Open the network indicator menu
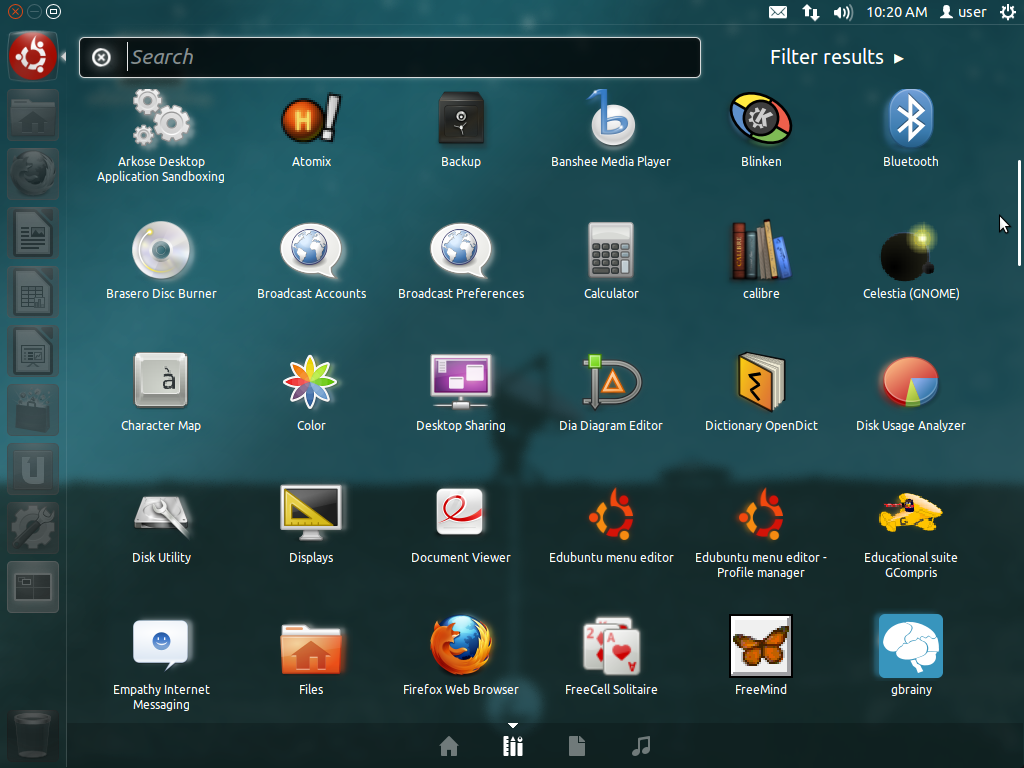The height and width of the screenshot is (768, 1024). tap(810, 12)
